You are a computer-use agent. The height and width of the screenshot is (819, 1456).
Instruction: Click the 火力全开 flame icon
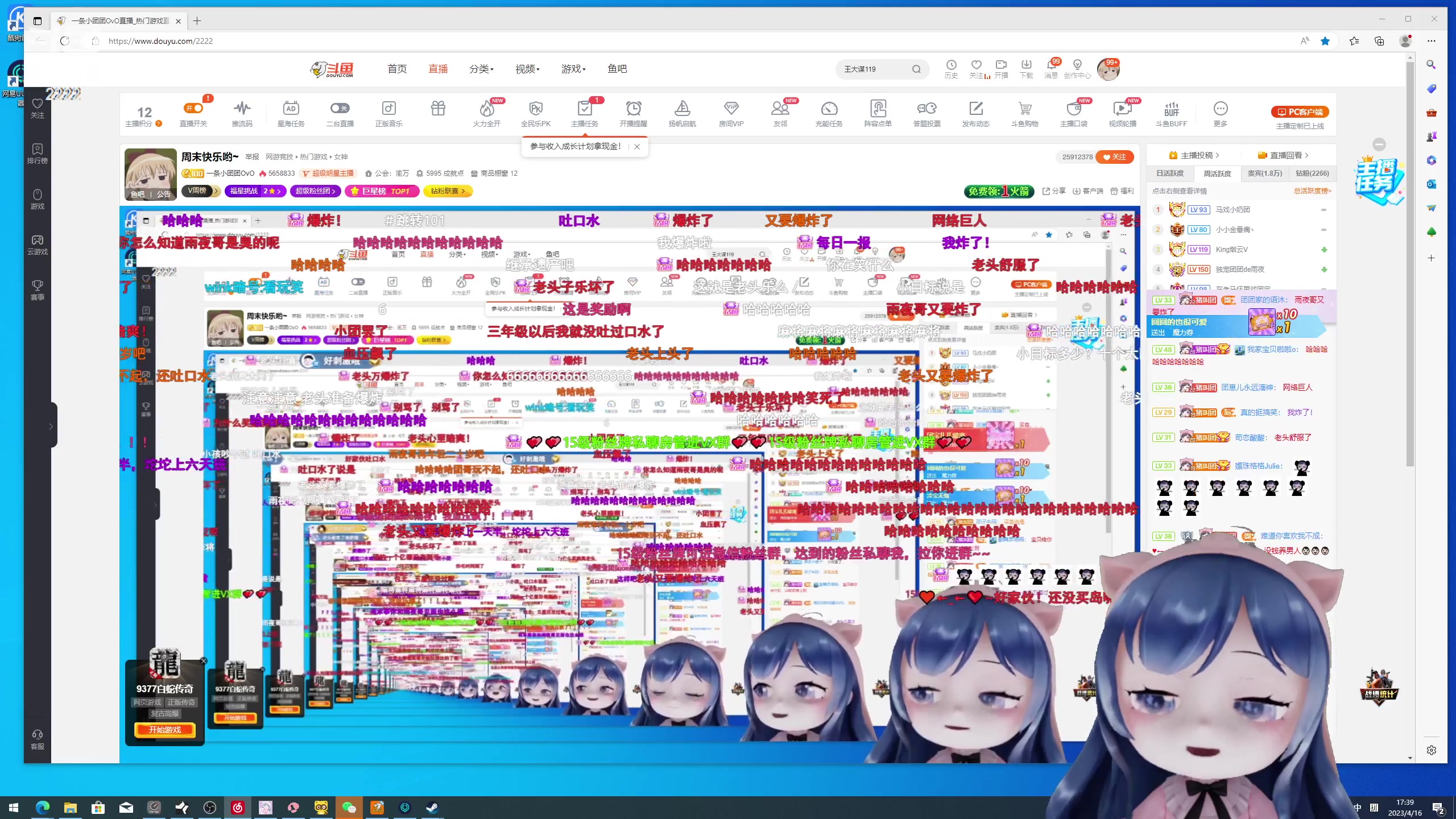[x=486, y=109]
